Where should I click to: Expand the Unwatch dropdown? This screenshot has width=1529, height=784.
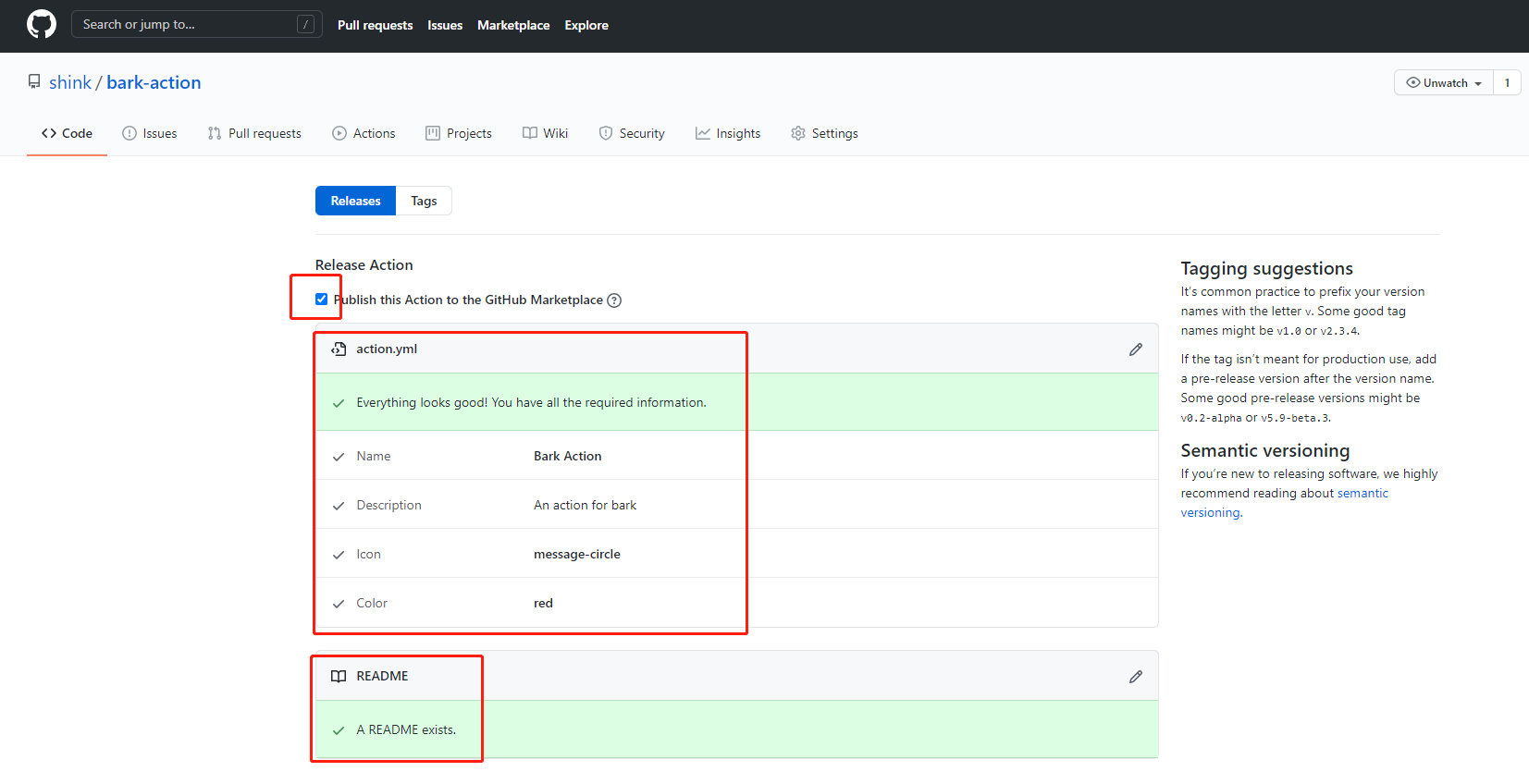click(1443, 82)
